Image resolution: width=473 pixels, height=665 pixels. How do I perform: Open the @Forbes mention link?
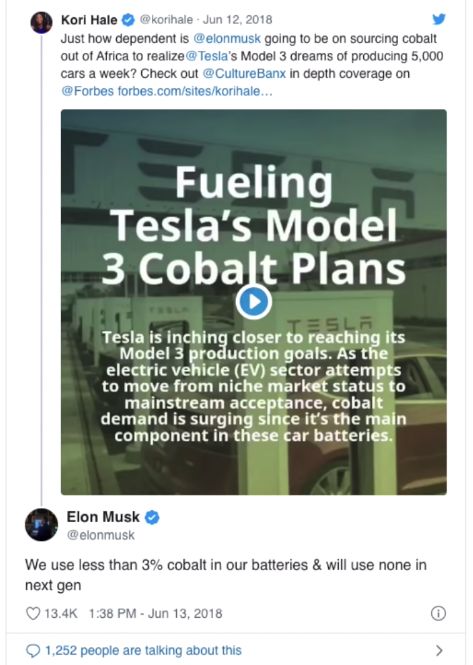pos(87,91)
